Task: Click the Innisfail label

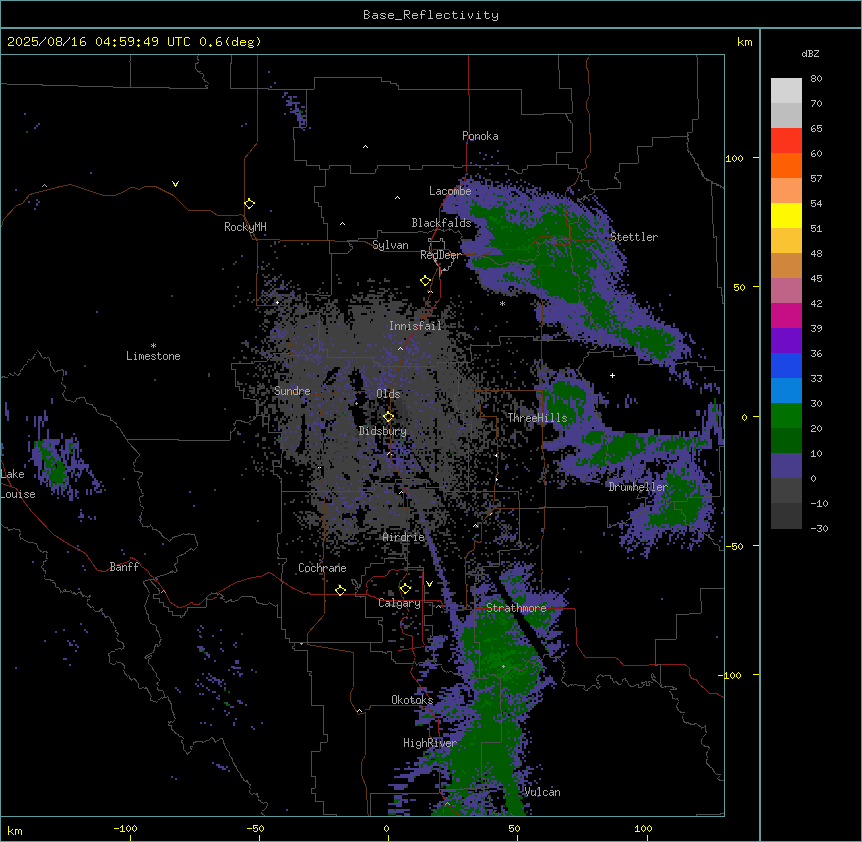Action: click(x=415, y=326)
